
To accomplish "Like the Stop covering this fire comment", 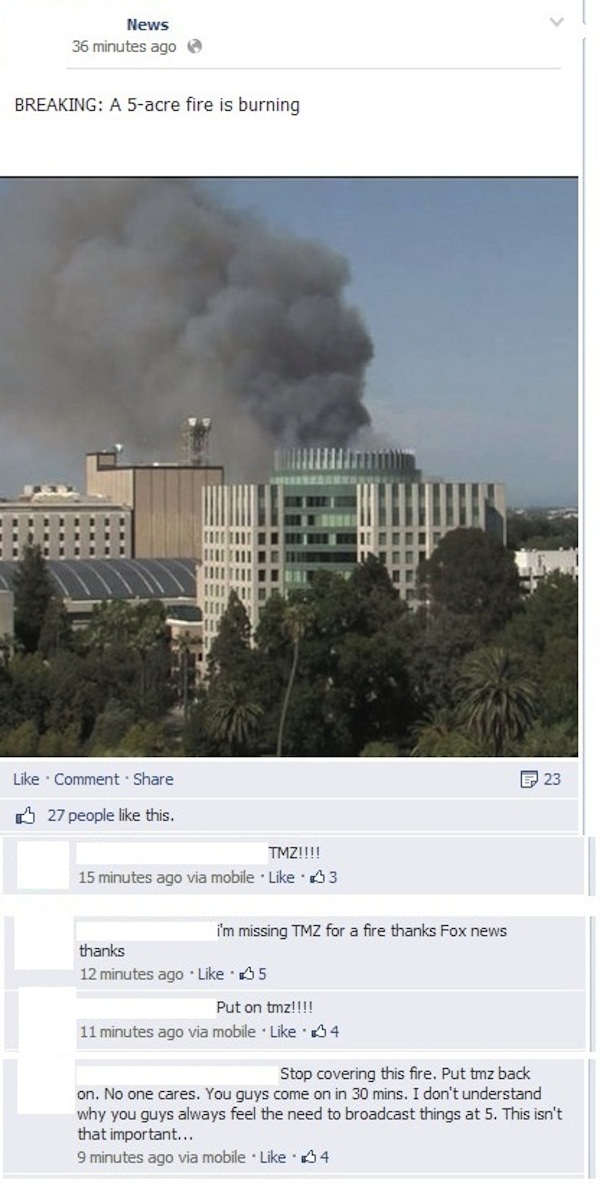I will pos(273,1157).
